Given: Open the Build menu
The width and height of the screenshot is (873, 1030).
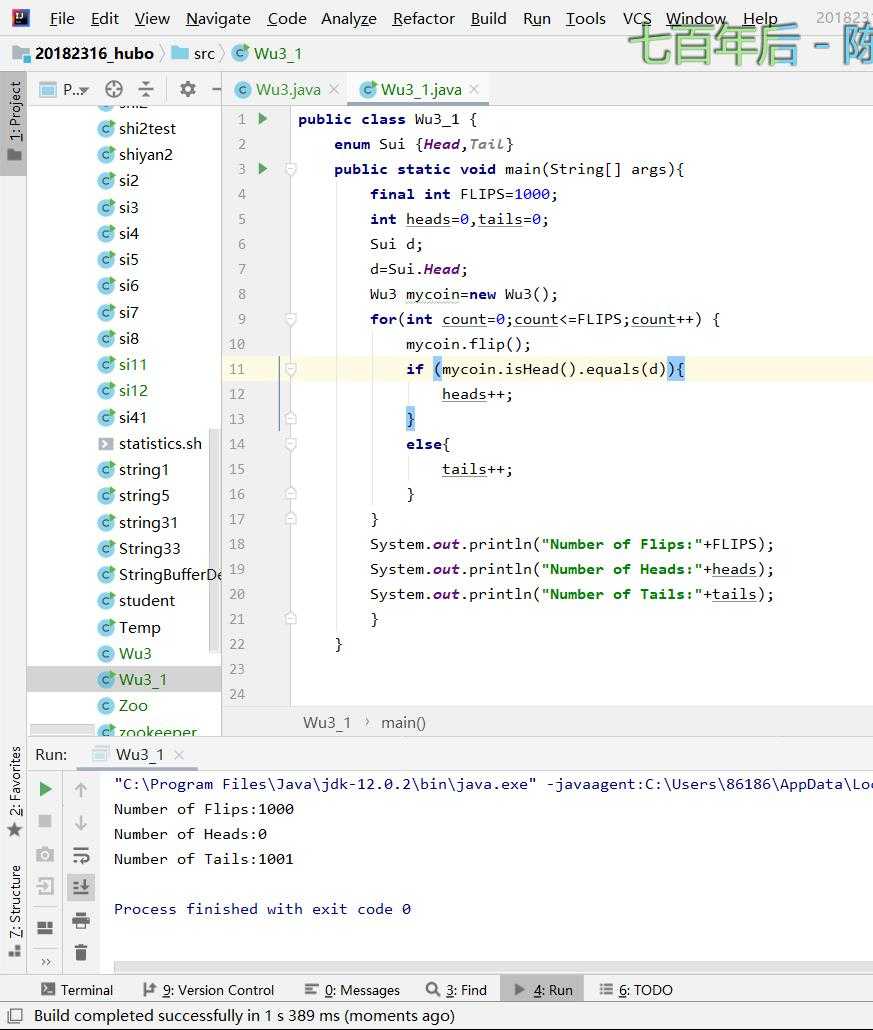Looking at the screenshot, I should click(x=488, y=18).
